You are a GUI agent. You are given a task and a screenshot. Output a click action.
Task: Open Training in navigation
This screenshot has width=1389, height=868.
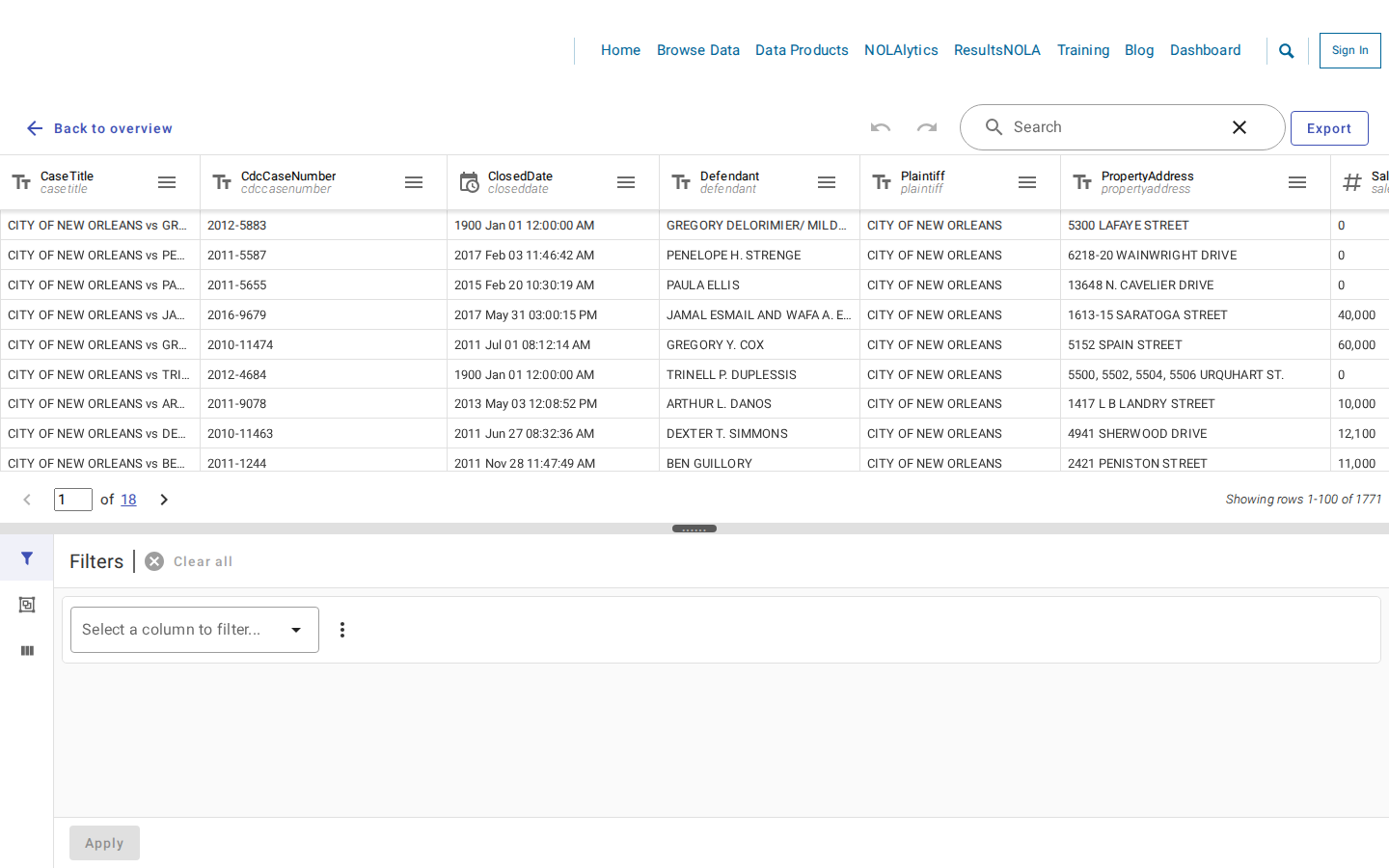tap(1083, 50)
